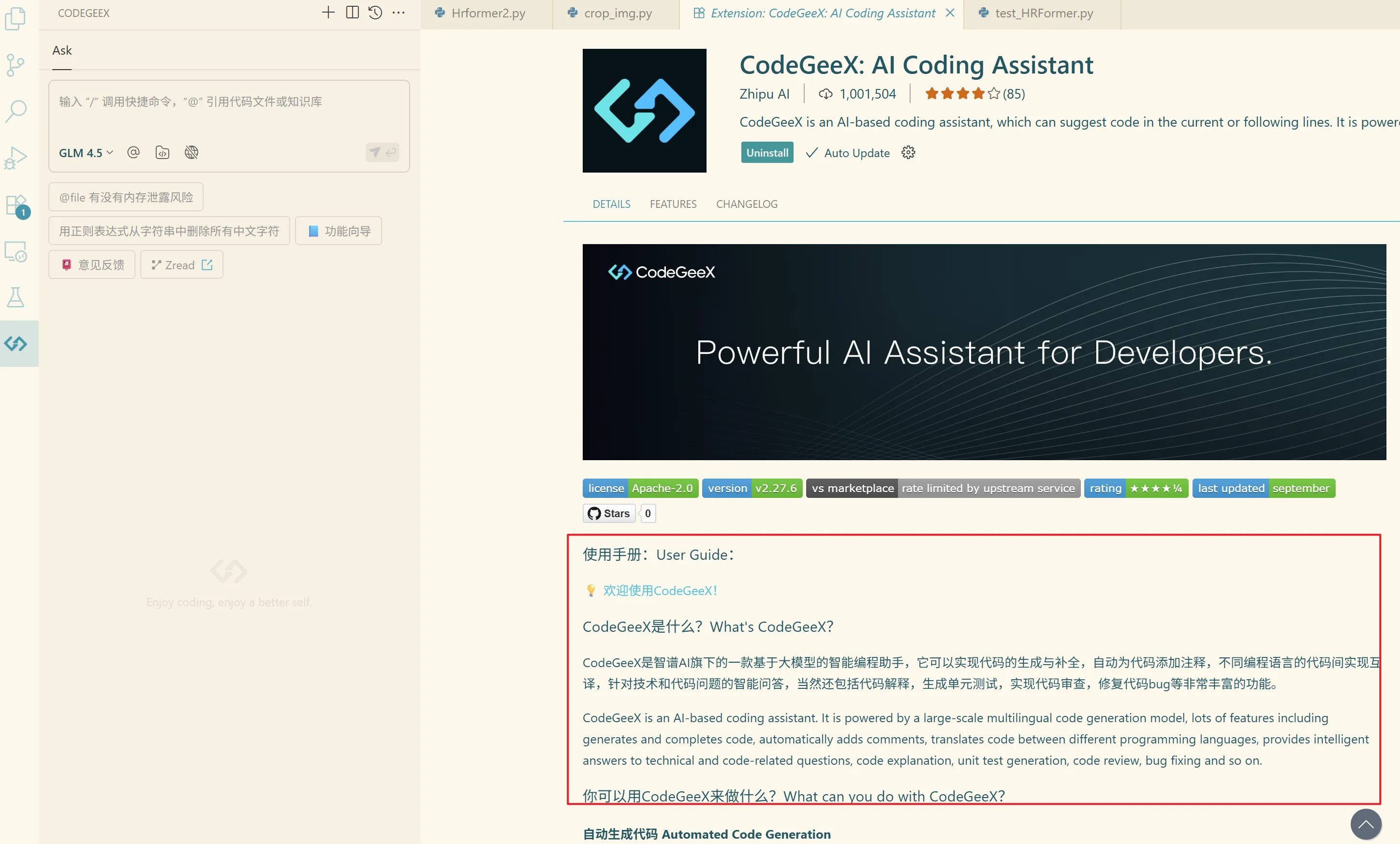Viewport: 1400px width, 844px height.
Task: Close the CodeGeeX extension tab
Action: point(950,13)
